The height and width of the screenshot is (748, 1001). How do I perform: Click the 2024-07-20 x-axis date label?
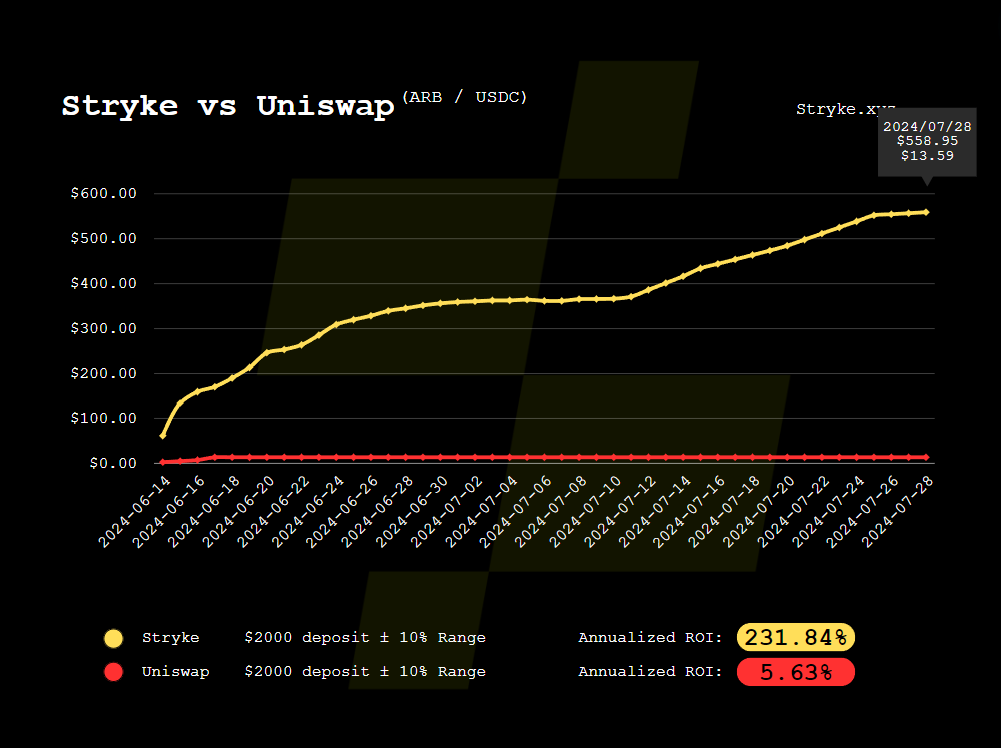759,511
